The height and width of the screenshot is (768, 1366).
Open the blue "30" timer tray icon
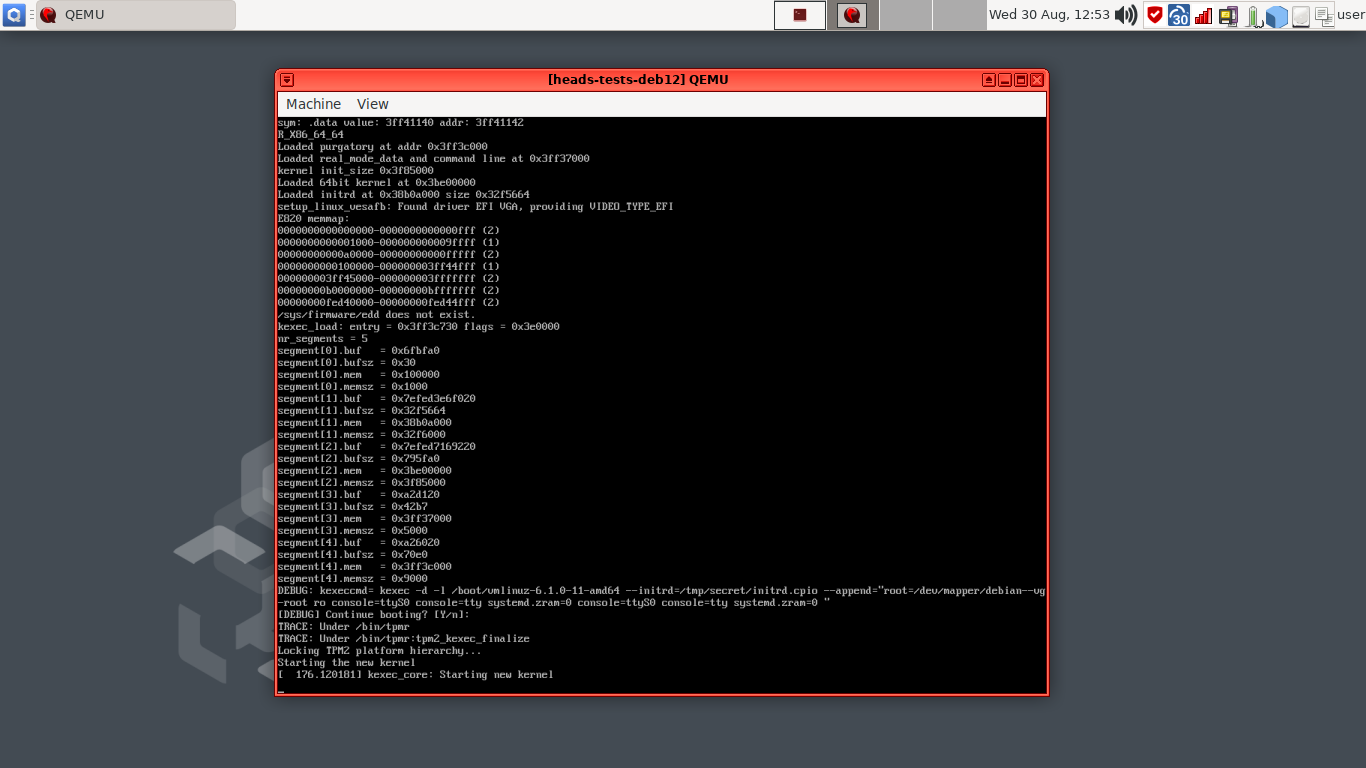1178,15
